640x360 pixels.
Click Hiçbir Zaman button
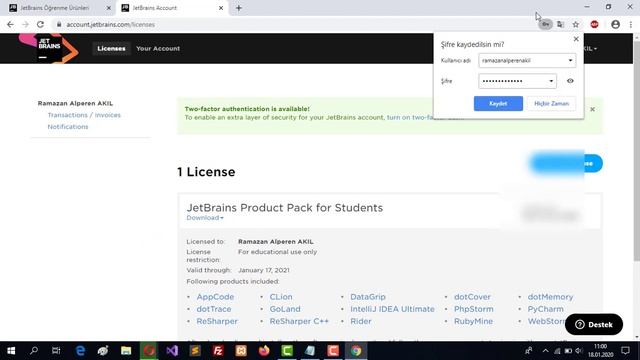tap(551, 103)
